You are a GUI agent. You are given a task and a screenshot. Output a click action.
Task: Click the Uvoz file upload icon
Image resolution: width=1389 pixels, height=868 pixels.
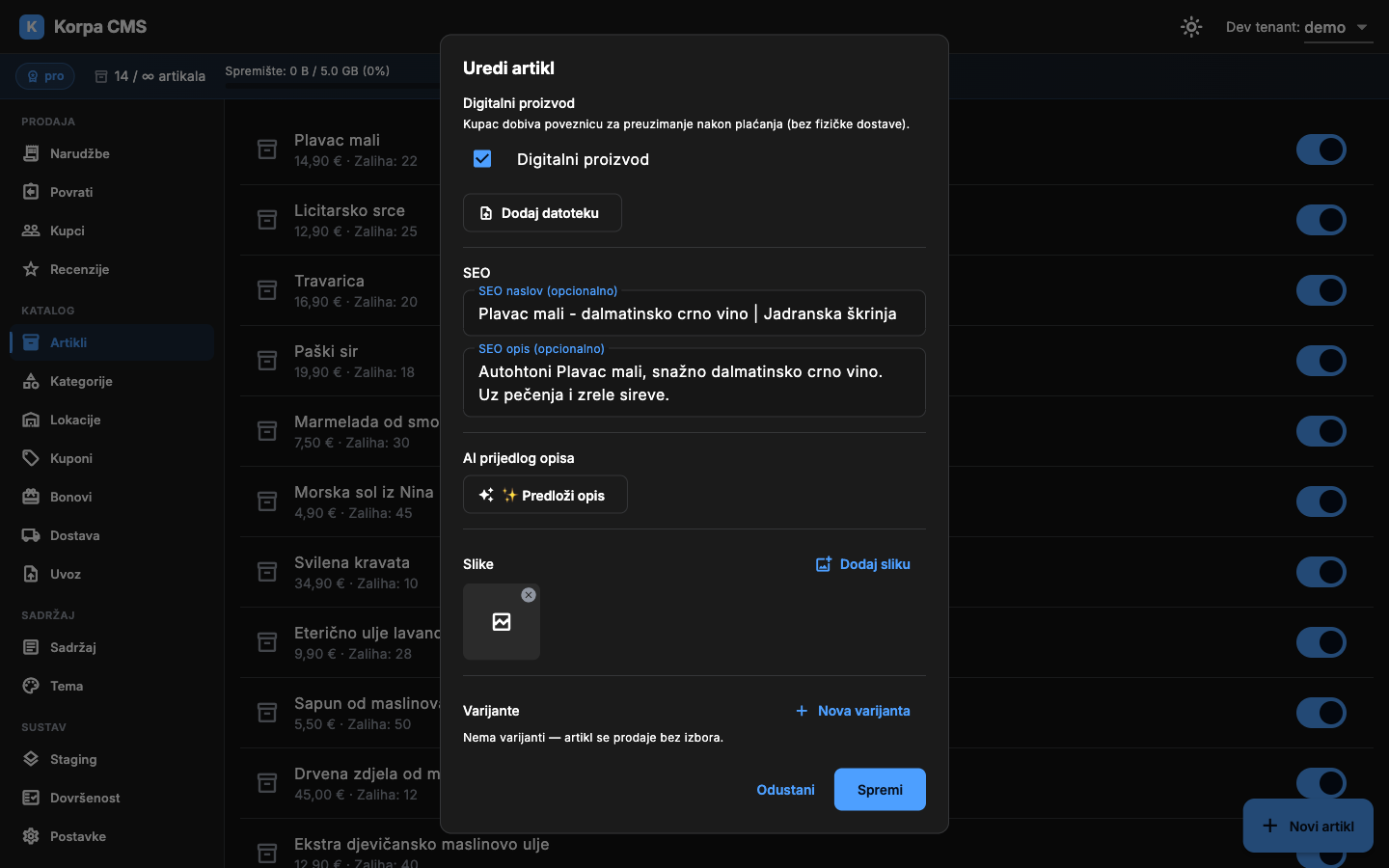[x=31, y=574]
